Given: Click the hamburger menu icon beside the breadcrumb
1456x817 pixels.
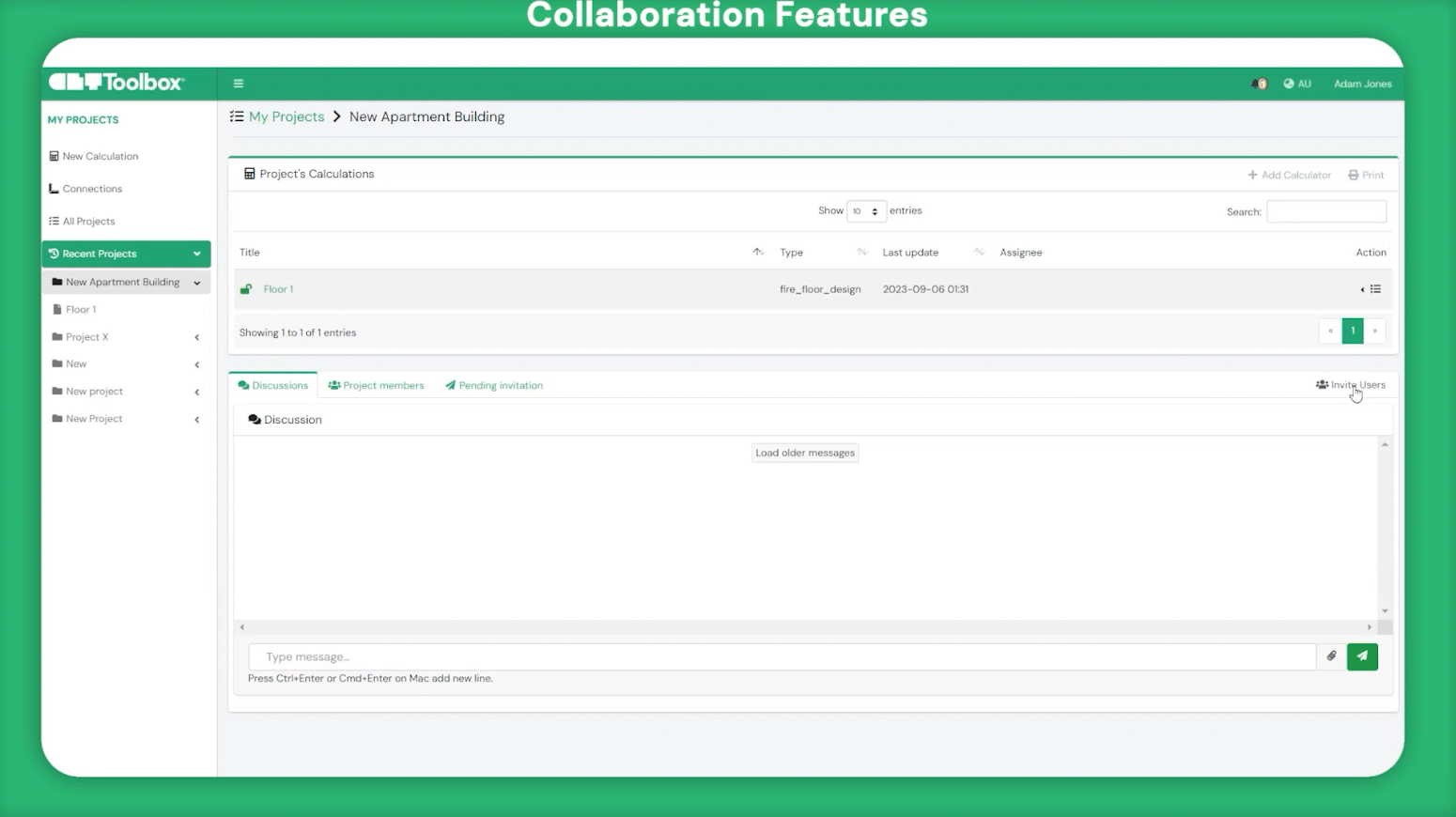Looking at the screenshot, I should 238,83.
